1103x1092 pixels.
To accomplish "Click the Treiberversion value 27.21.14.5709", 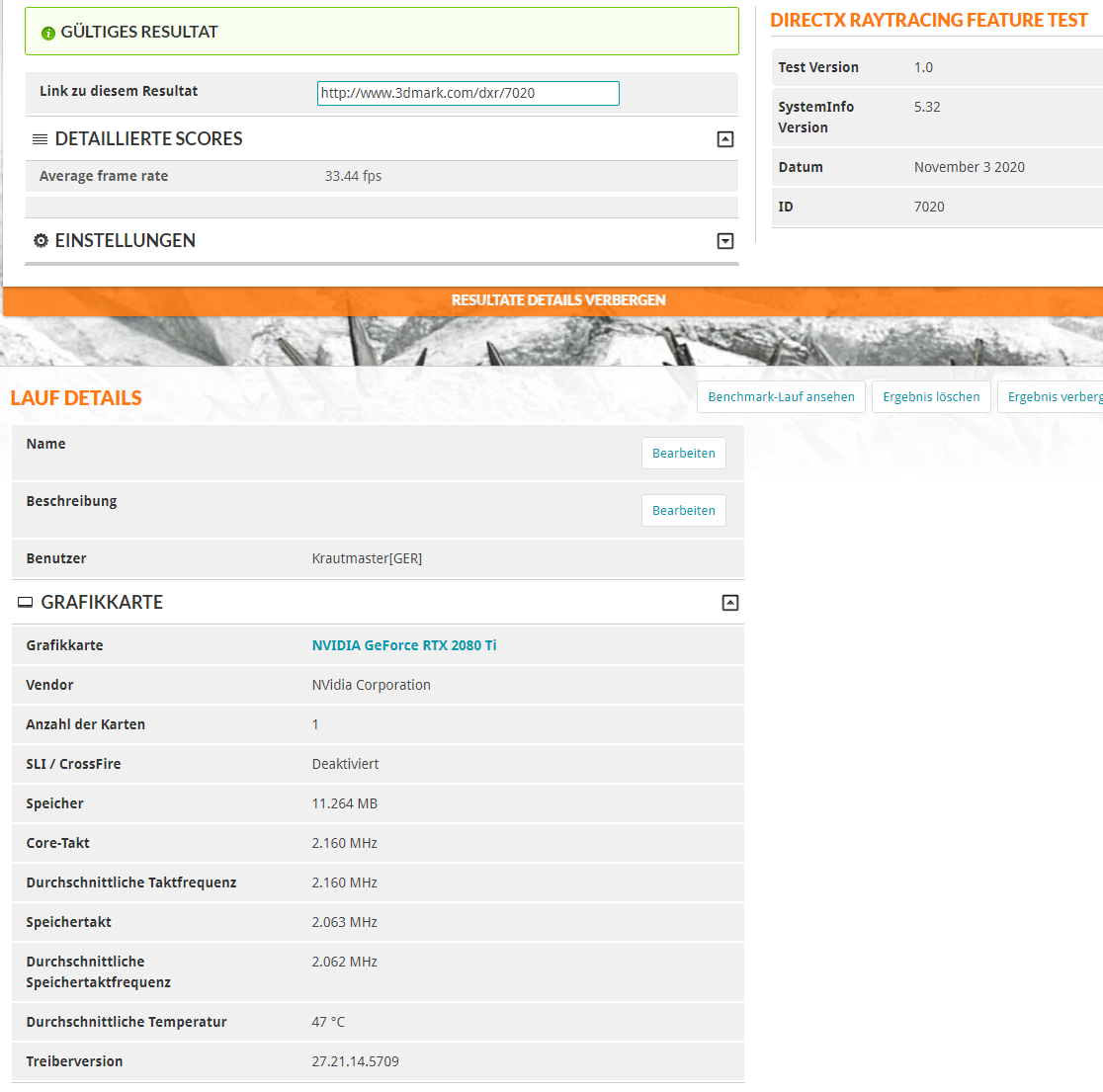I will (x=355, y=1061).
